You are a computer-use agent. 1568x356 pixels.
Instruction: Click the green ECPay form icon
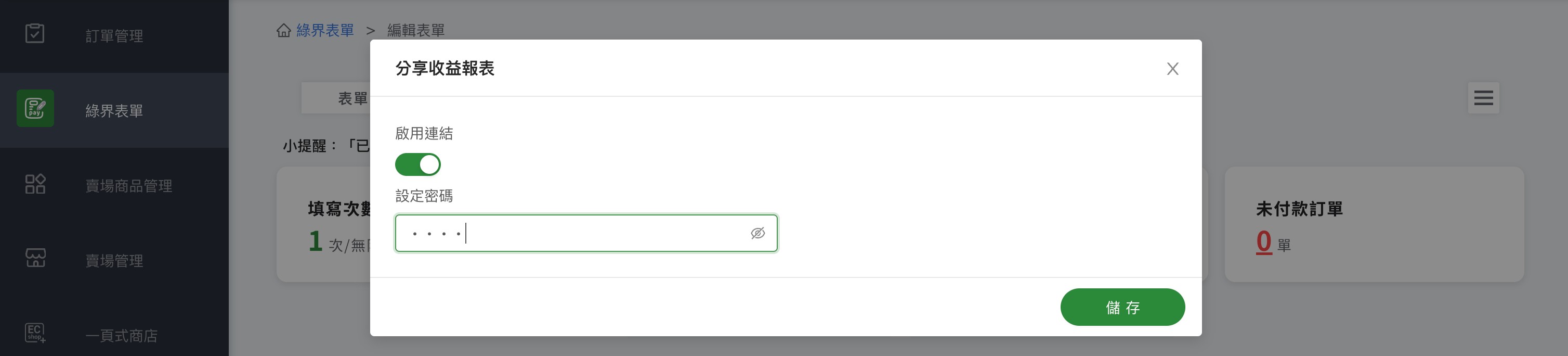pyautogui.click(x=35, y=108)
